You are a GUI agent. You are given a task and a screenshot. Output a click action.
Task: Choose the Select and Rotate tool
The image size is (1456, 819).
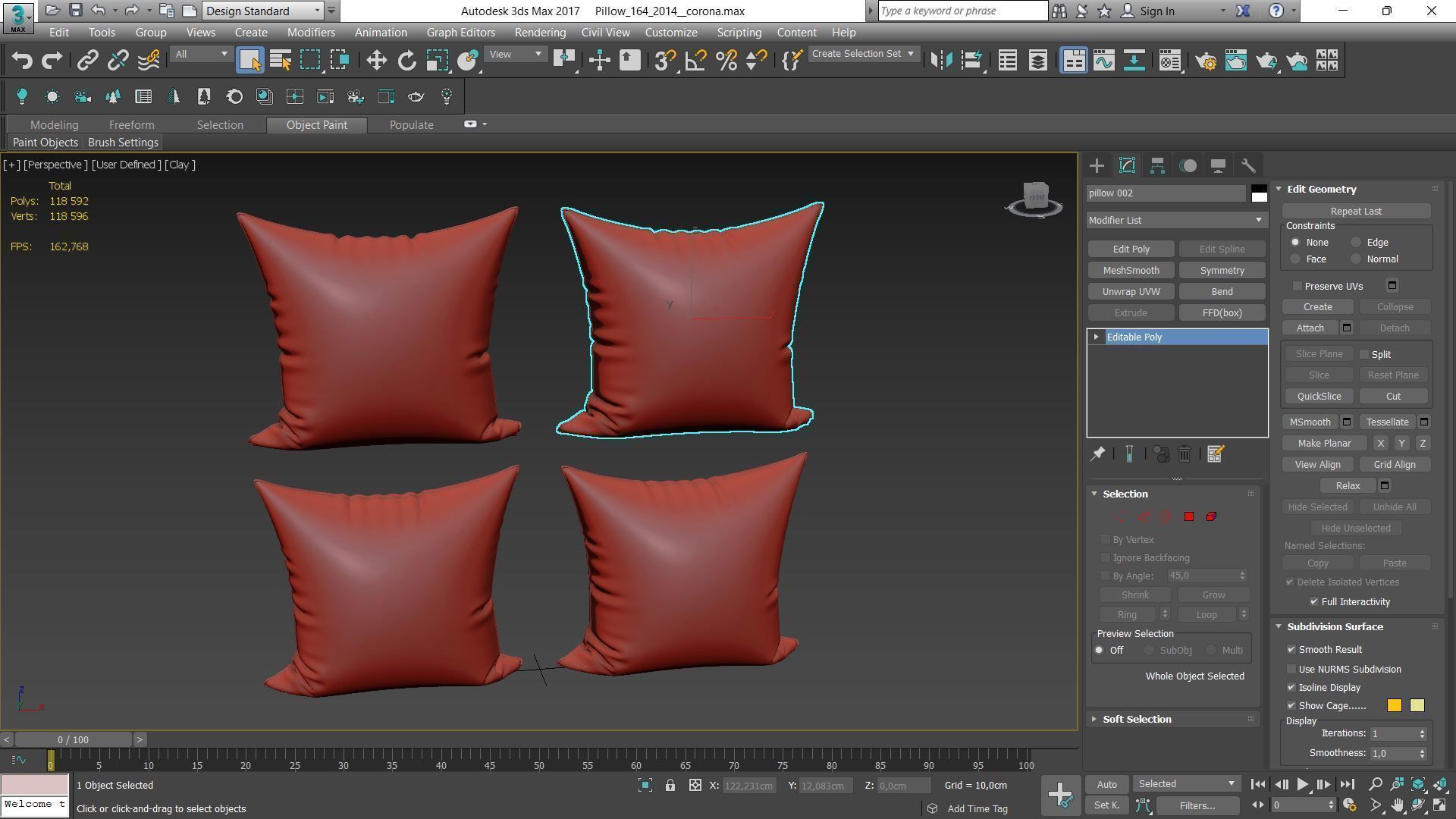point(407,61)
